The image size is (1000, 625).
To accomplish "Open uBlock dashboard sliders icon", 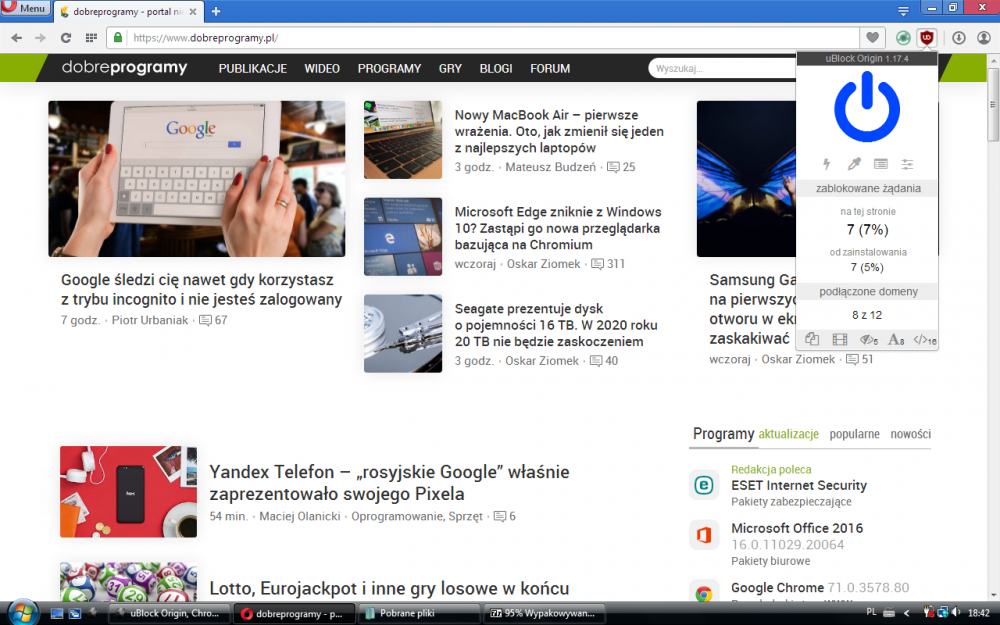I will (x=907, y=164).
